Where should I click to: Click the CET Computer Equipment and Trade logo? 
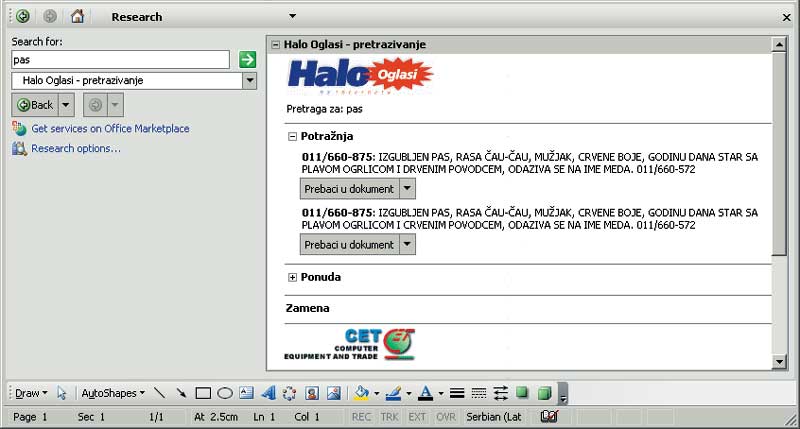[x=349, y=345]
